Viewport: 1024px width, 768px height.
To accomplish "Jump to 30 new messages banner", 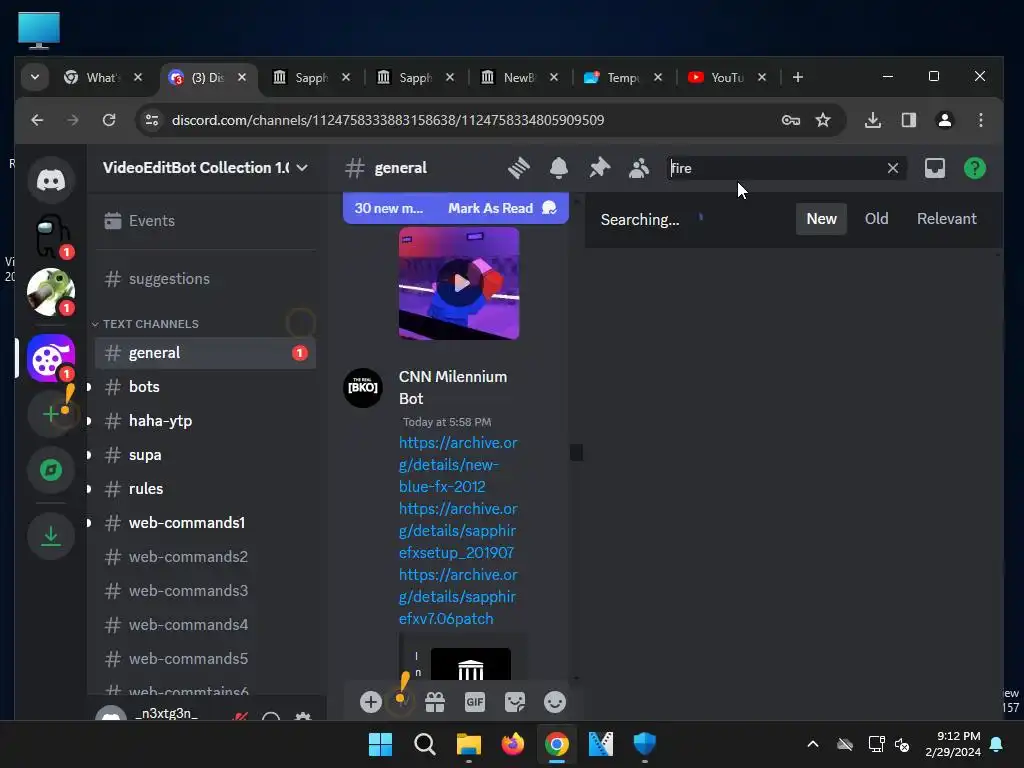I will (x=389, y=208).
